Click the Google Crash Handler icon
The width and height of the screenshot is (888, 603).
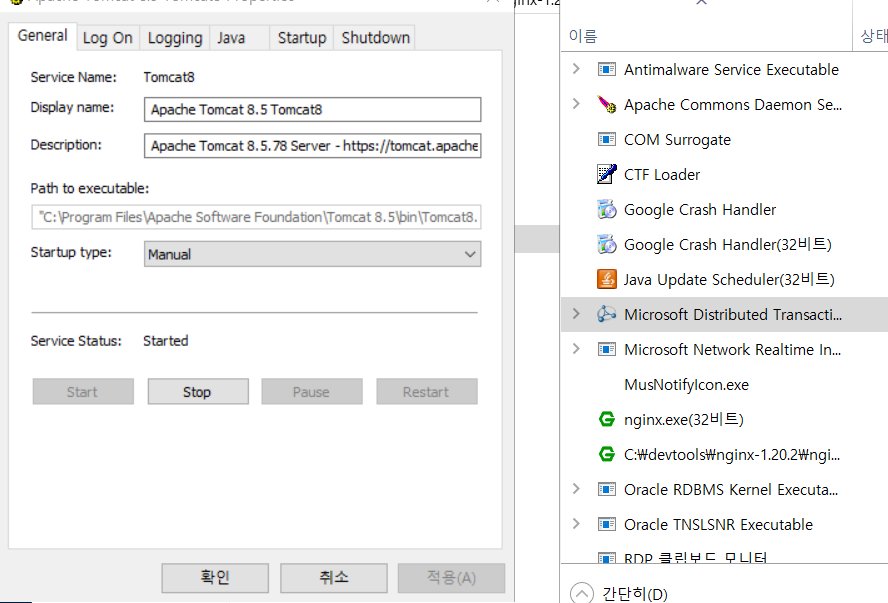(x=607, y=209)
